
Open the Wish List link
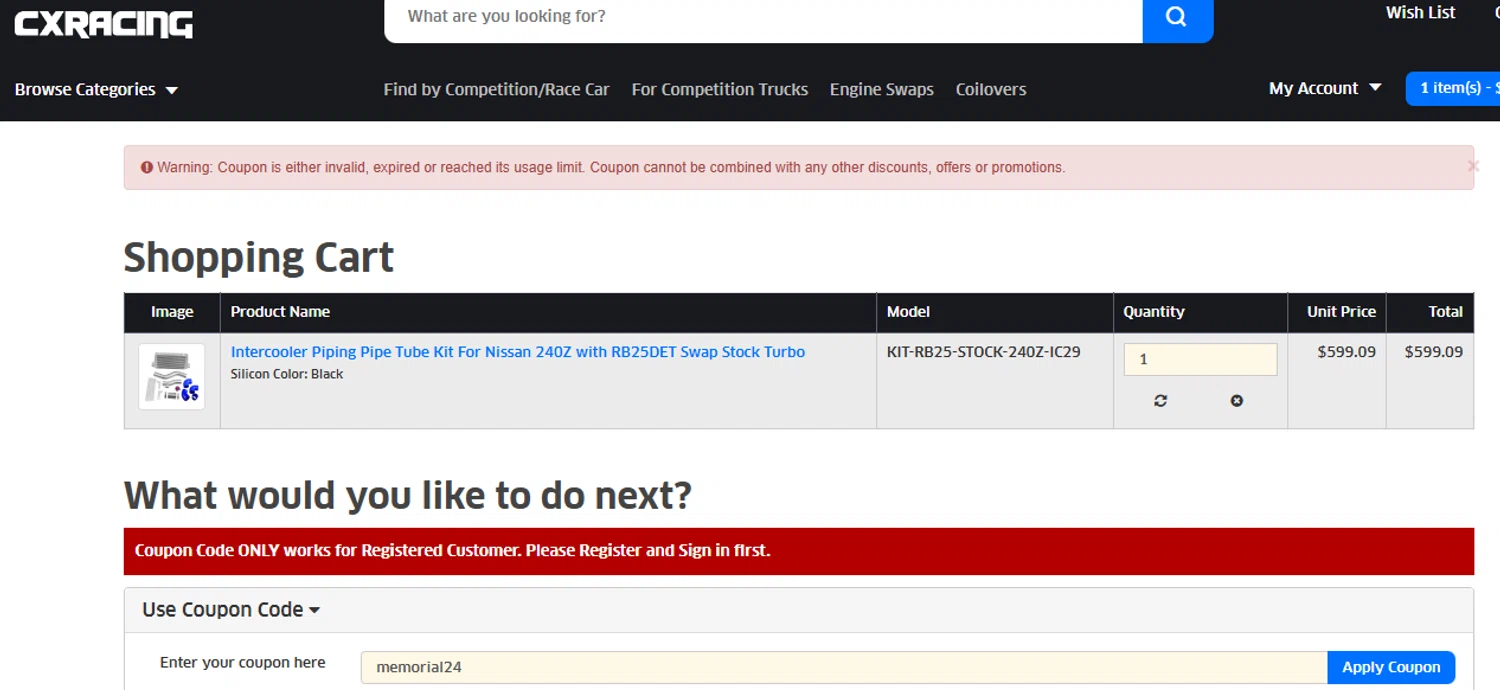pos(1420,13)
